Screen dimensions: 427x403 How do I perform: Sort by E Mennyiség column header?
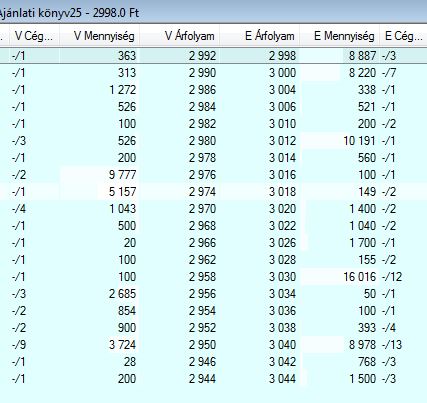pyautogui.click(x=340, y=36)
